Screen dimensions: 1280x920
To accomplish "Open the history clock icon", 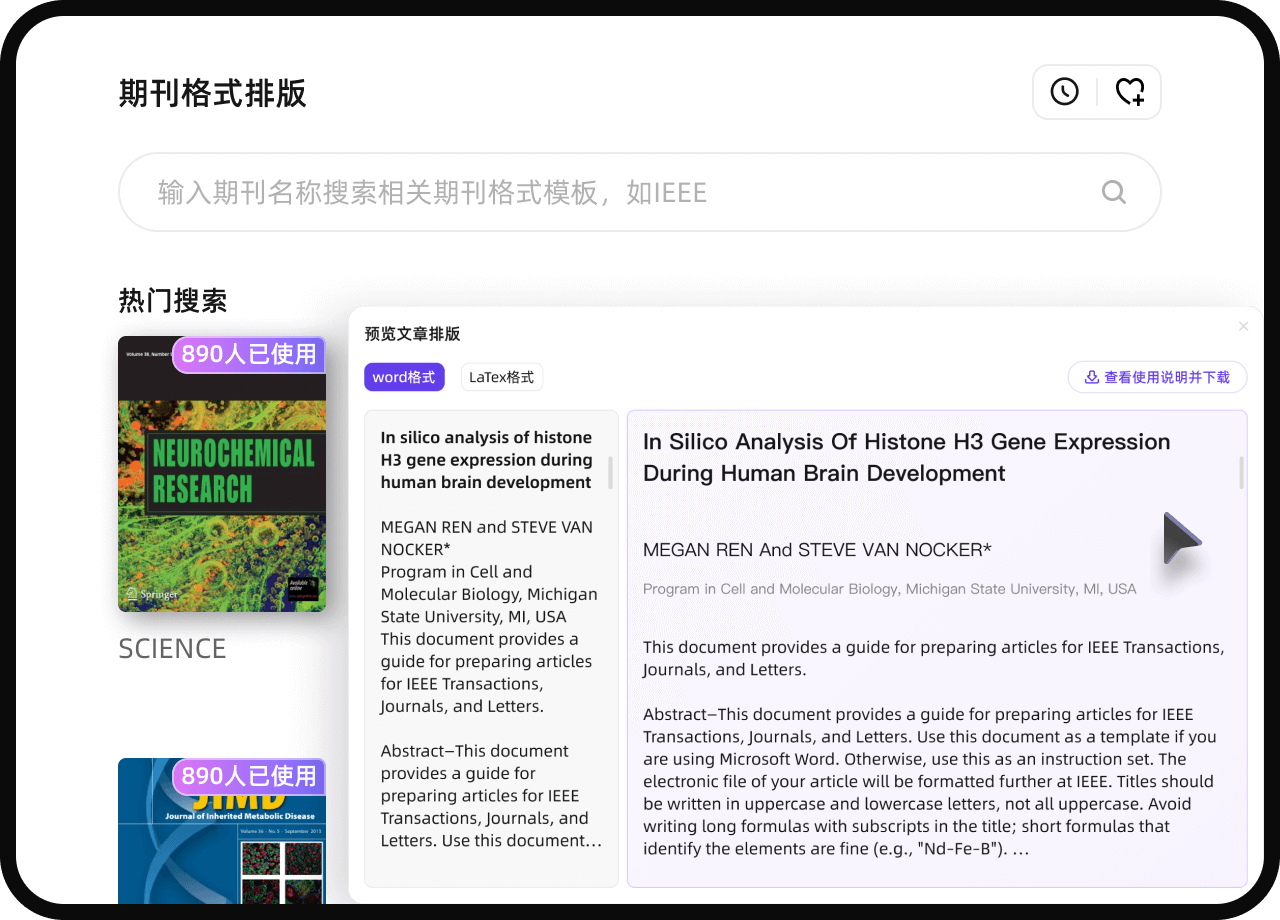I will click(x=1064, y=92).
